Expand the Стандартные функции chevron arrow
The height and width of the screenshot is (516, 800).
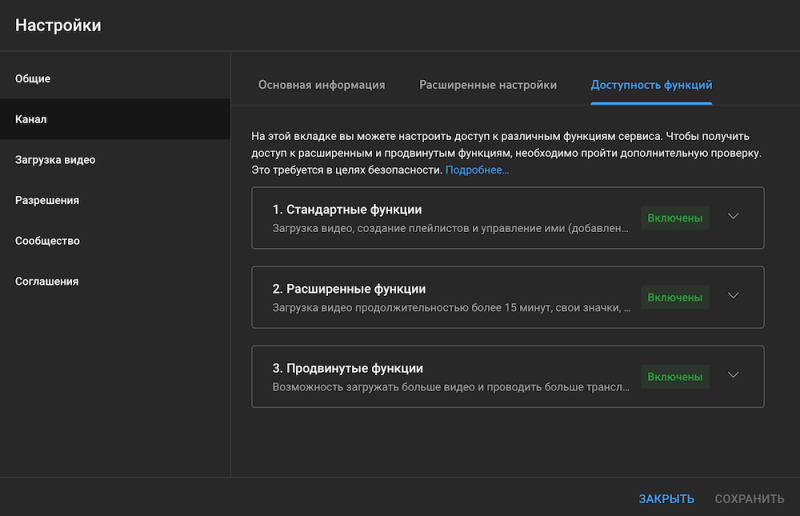pyautogui.click(x=733, y=217)
